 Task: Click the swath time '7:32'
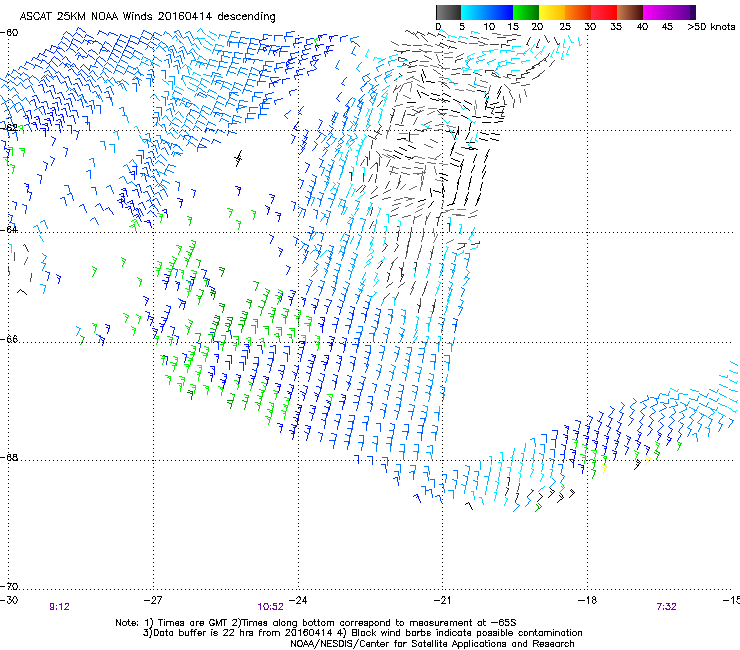(x=666, y=607)
